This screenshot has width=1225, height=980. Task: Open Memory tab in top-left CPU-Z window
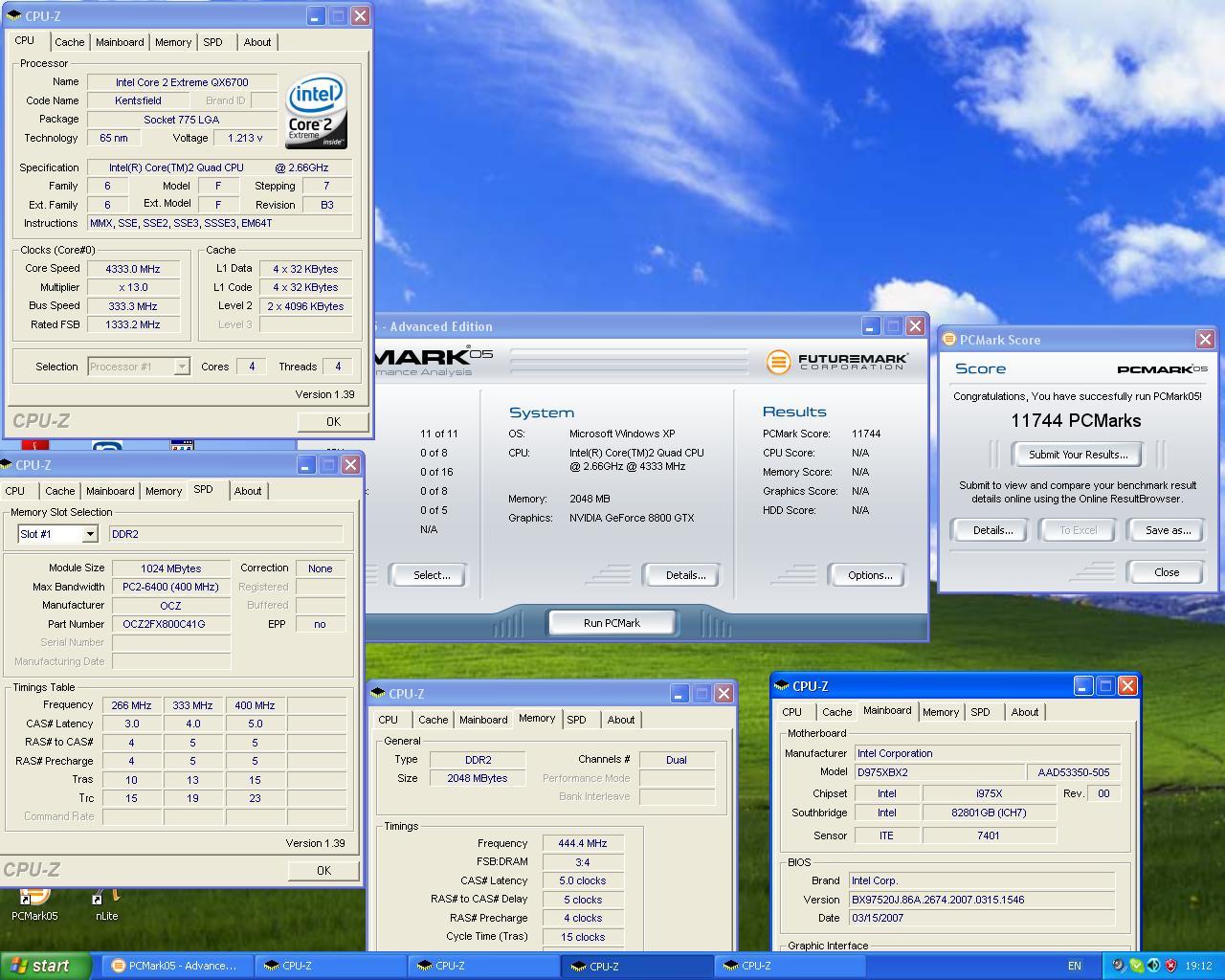pos(173,42)
